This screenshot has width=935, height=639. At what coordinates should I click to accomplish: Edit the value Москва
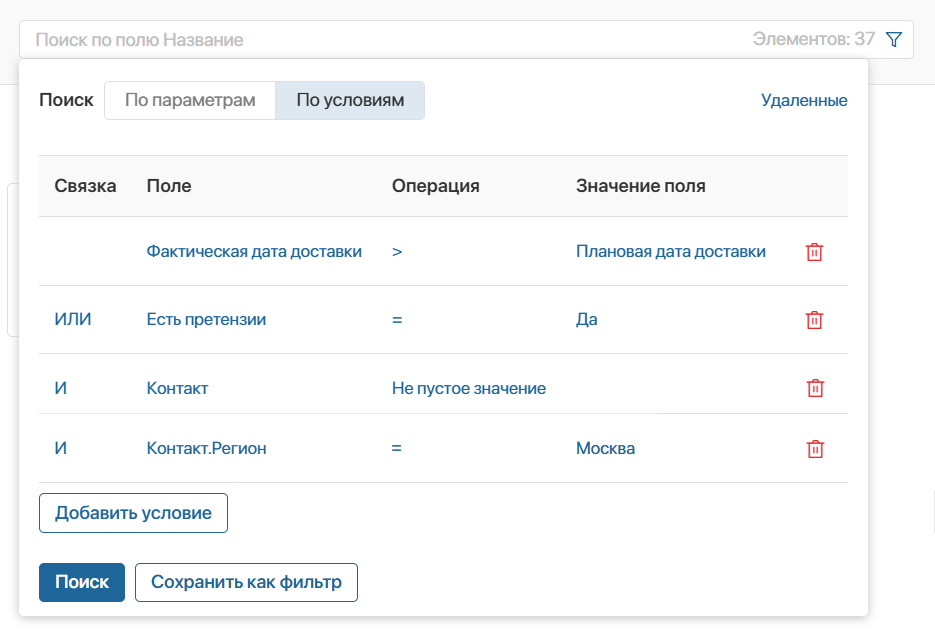(x=605, y=448)
